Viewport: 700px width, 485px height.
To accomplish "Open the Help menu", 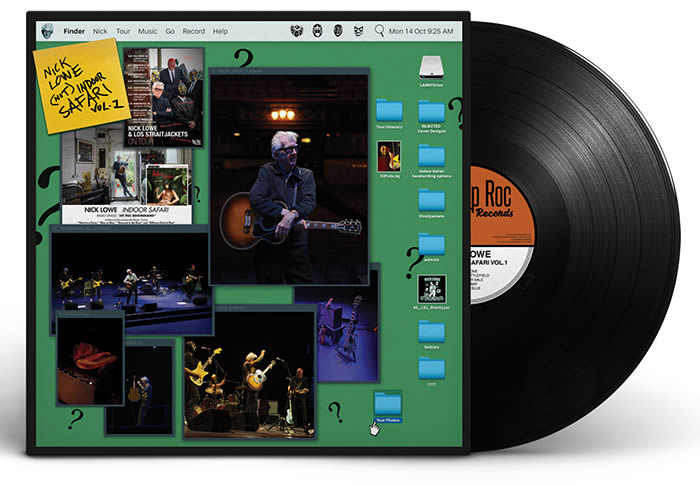I will click(x=220, y=31).
